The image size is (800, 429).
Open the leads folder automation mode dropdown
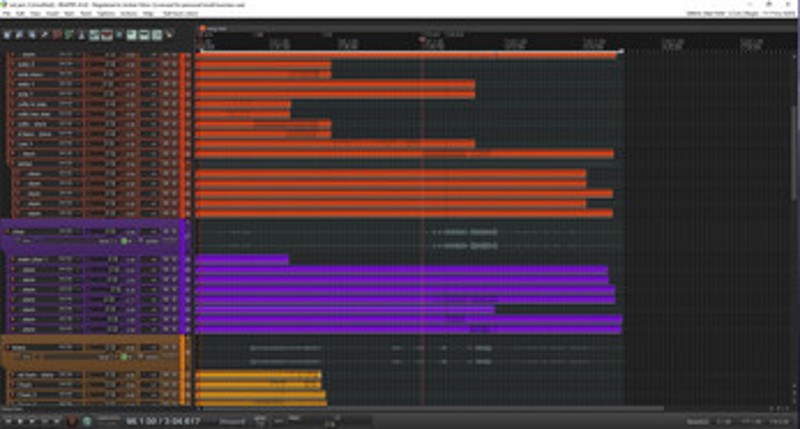[x=152, y=357]
